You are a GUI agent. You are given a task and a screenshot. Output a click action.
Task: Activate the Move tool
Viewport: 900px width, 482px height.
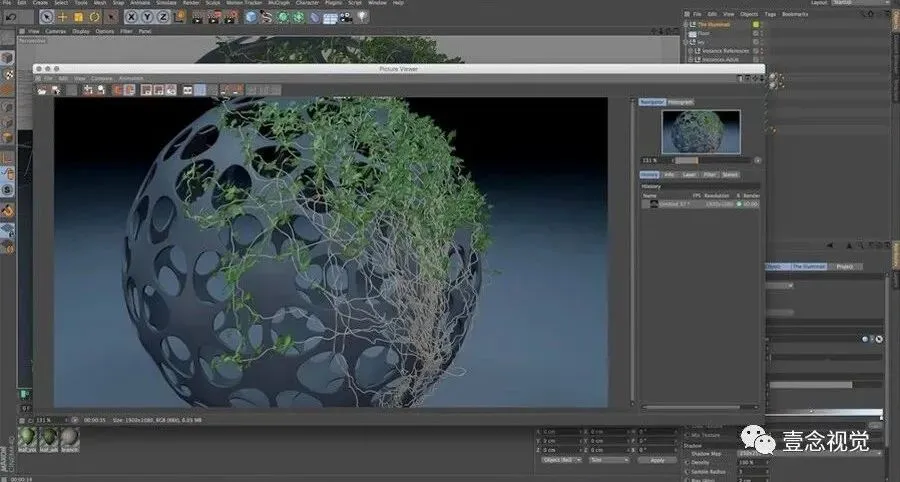(62, 17)
